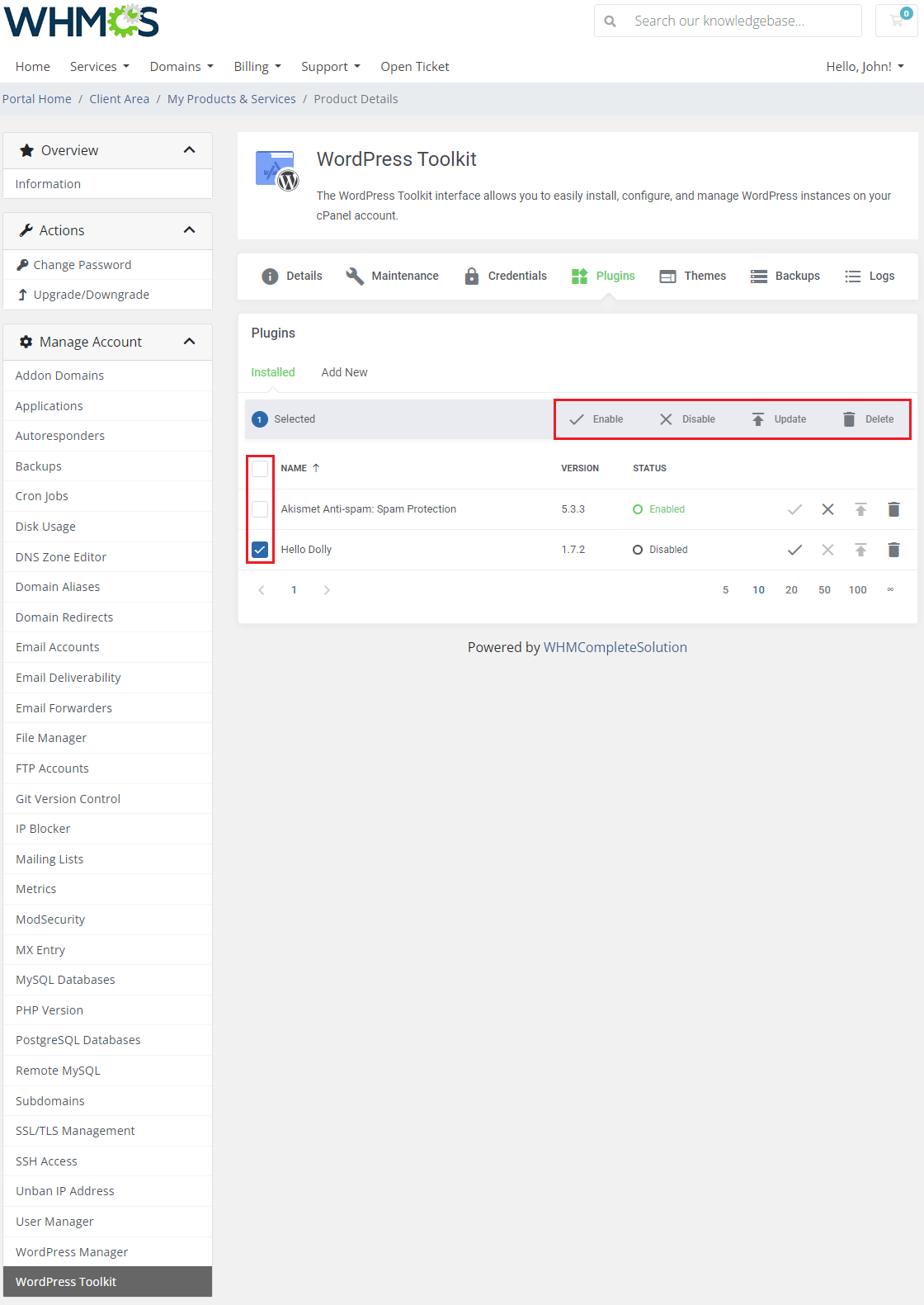924x1305 pixels.
Task: Show 50 items per page
Action: click(824, 590)
